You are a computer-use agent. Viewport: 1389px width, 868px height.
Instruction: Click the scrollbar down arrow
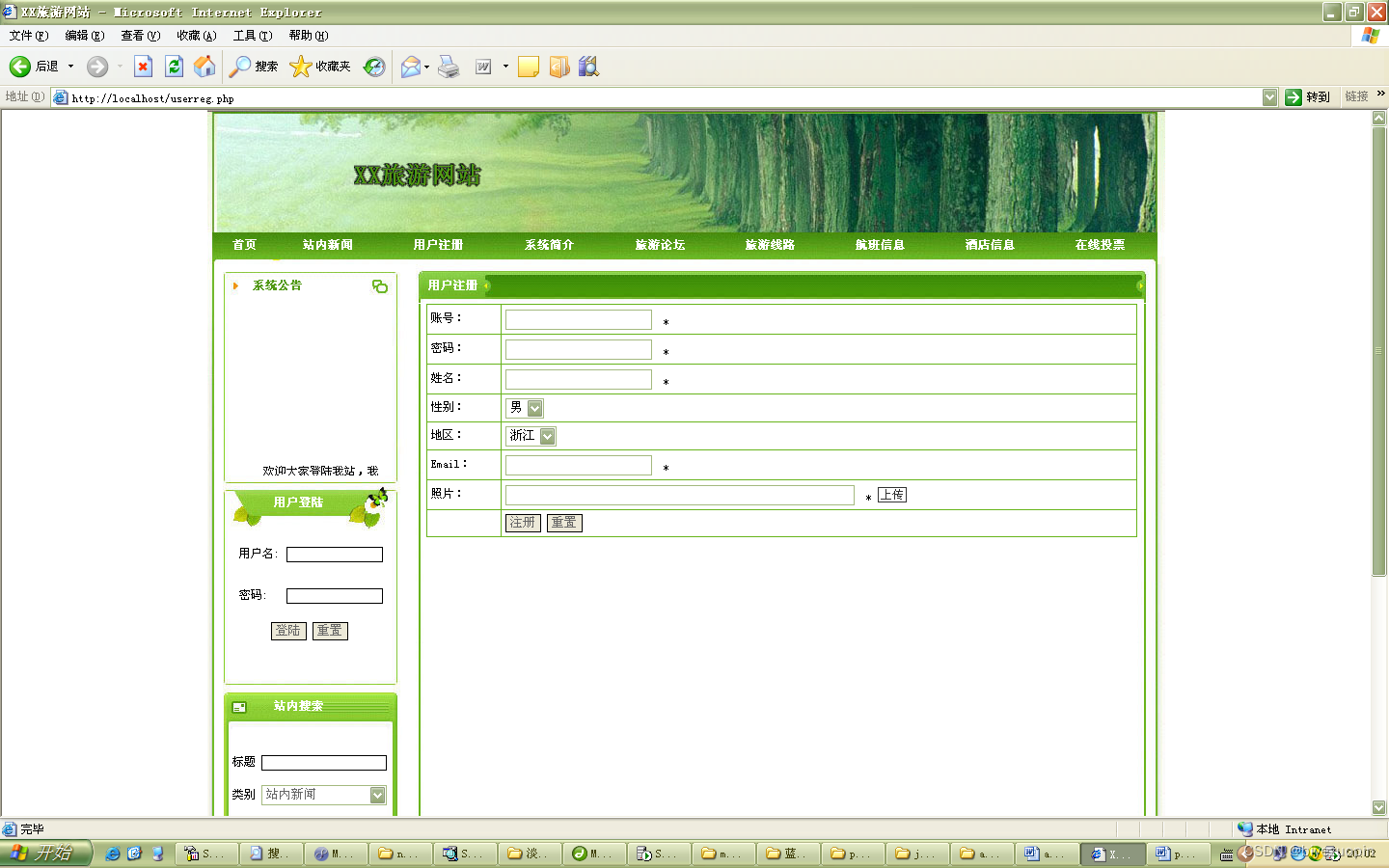coord(1379,807)
